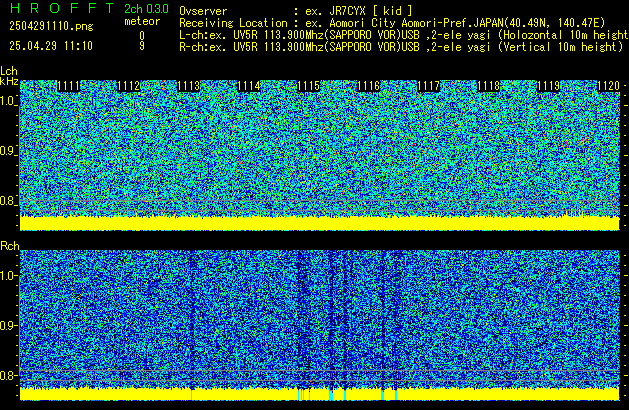Click time marker 1119

pos(548,86)
